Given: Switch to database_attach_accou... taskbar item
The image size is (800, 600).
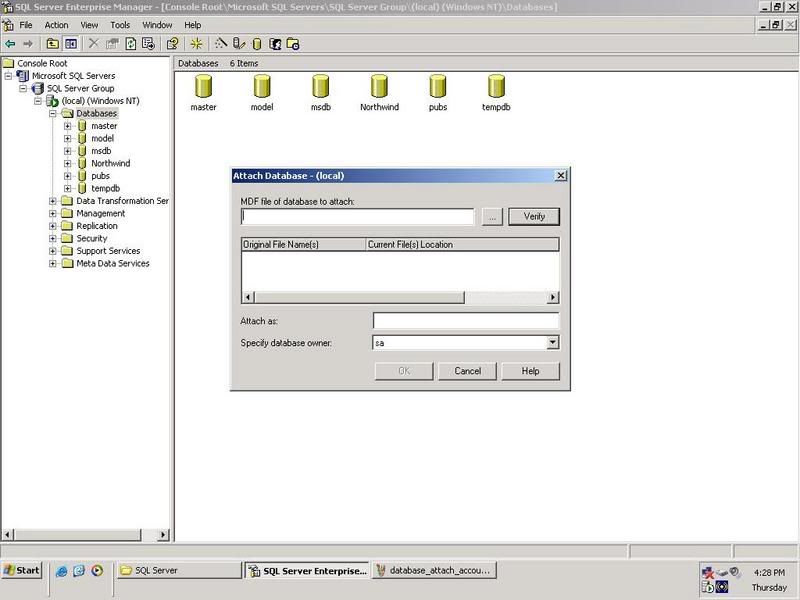Looking at the screenshot, I should click(435, 570).
